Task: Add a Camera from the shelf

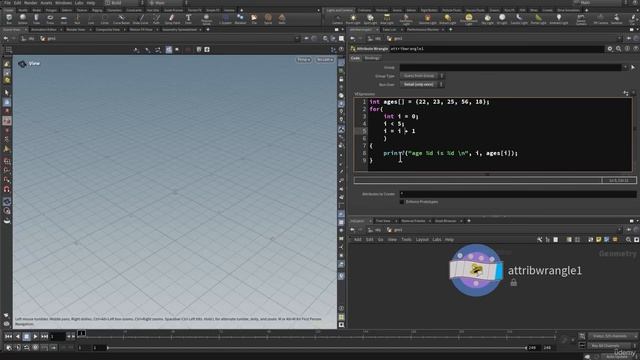Action: pyautogui.click(x=337, y=19)
